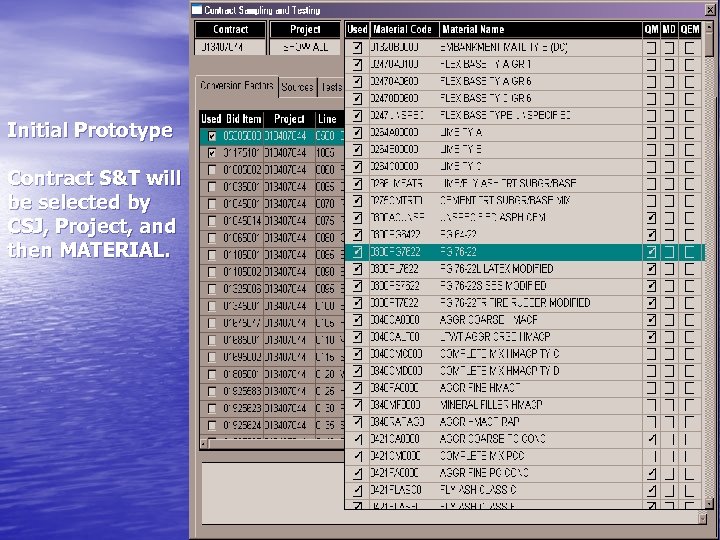This screenshot has height=540, width=720.
Task: Select LIME TY C material name
Action: [461, 166]
